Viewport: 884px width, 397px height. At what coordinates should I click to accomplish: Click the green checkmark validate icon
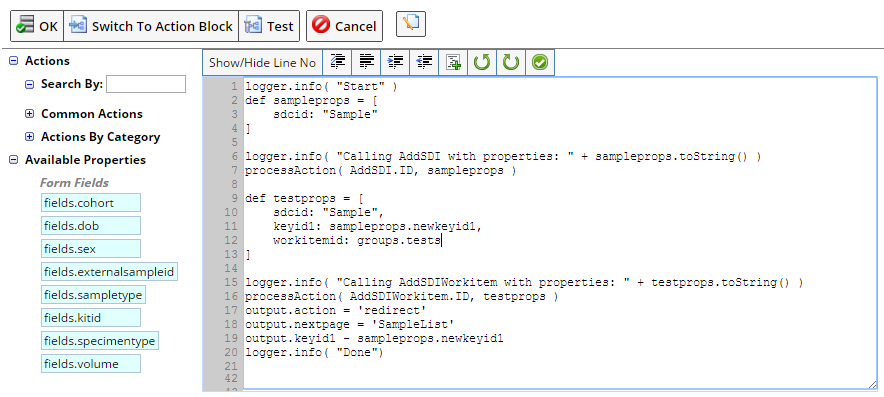coord(540,63)
